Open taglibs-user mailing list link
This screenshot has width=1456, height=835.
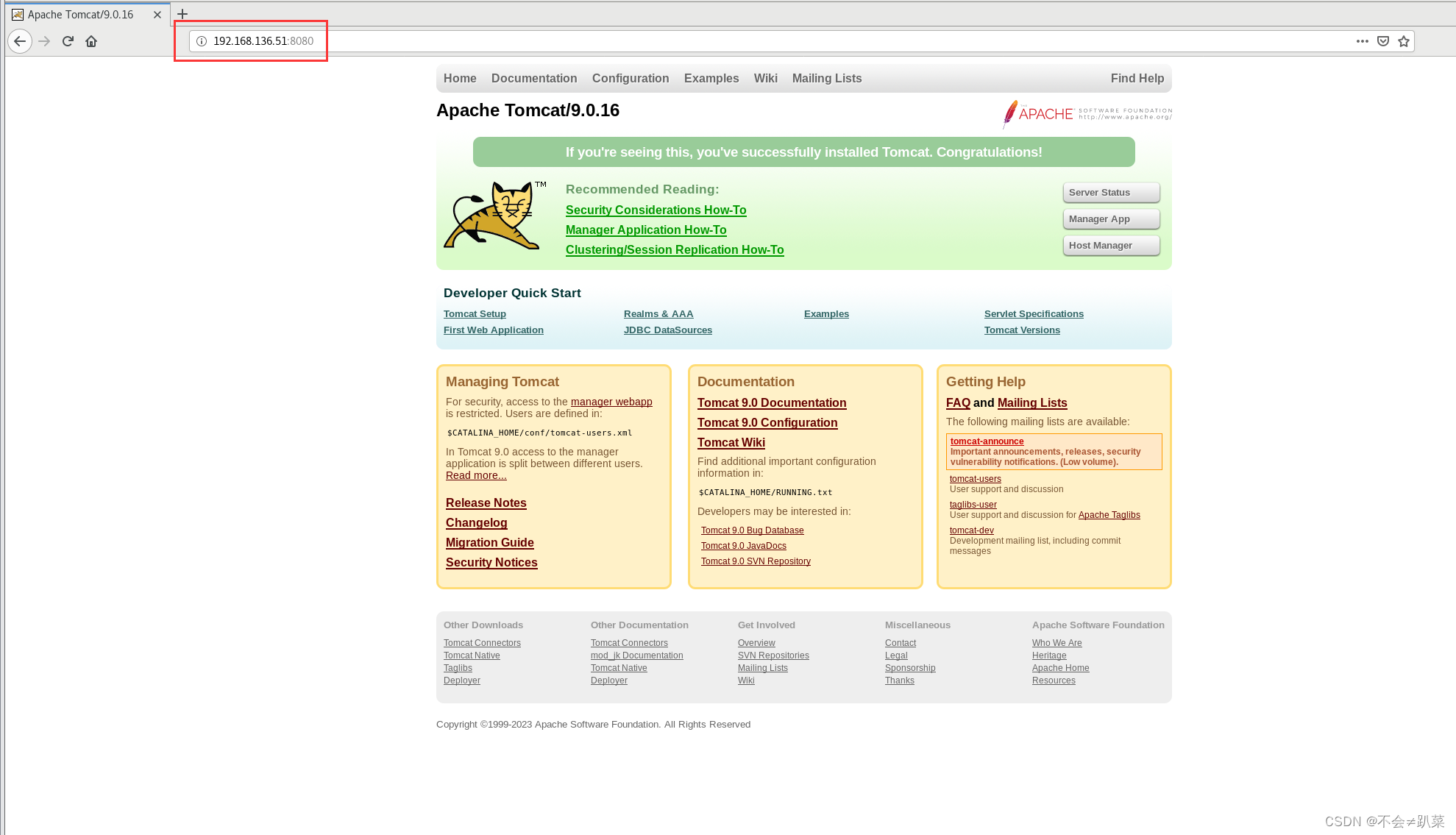(x=973, y=505)
